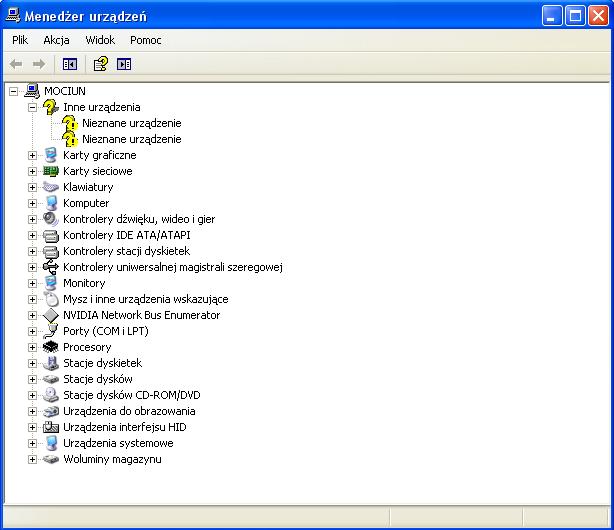Click the MOCIUN computer icon
Image resolution: width=614 pixels, height=530 pixels.
(32, 91)
